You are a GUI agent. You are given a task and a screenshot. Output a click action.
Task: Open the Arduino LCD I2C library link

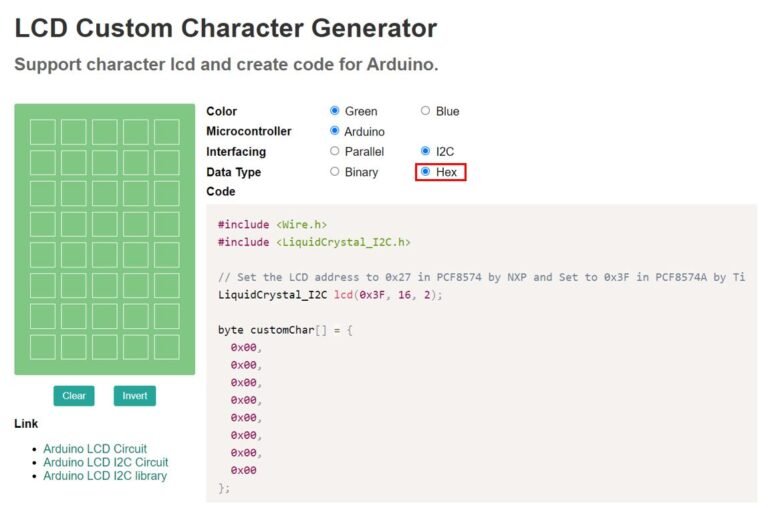pos(105,476)
